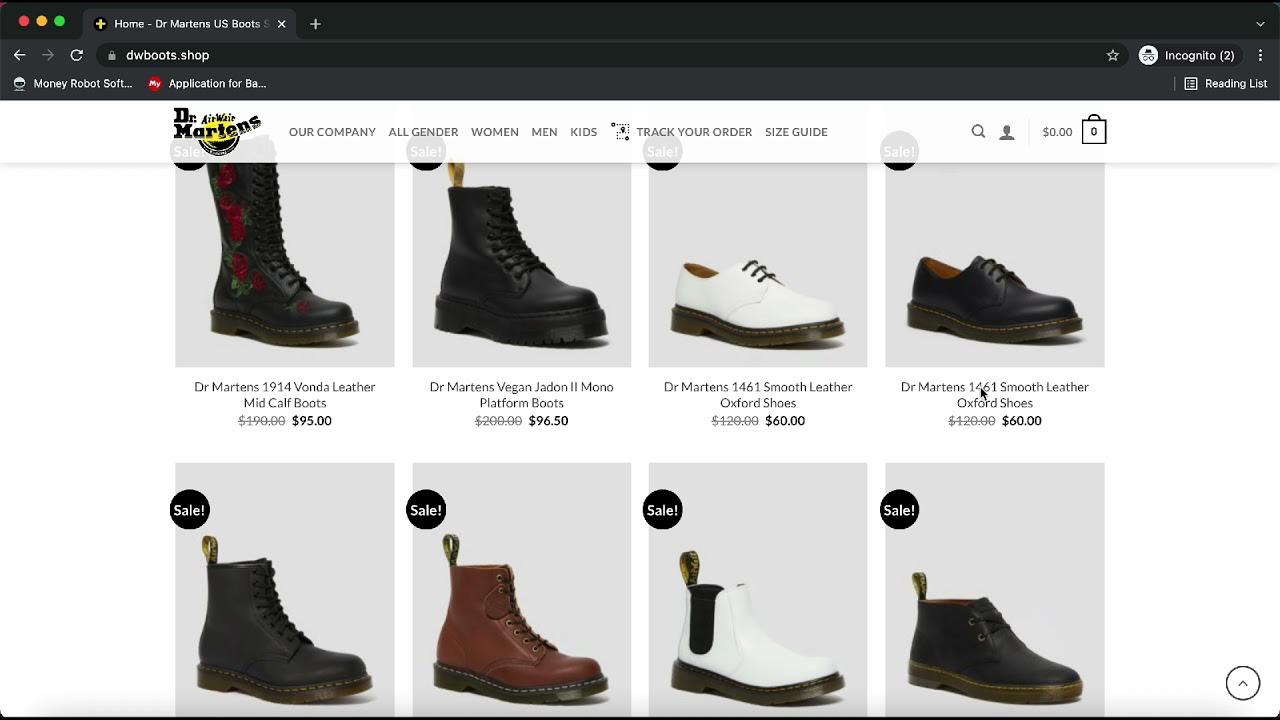Bookmark this page with the star icon
Screen dimensions: 1280x720
pos(1112,55)
